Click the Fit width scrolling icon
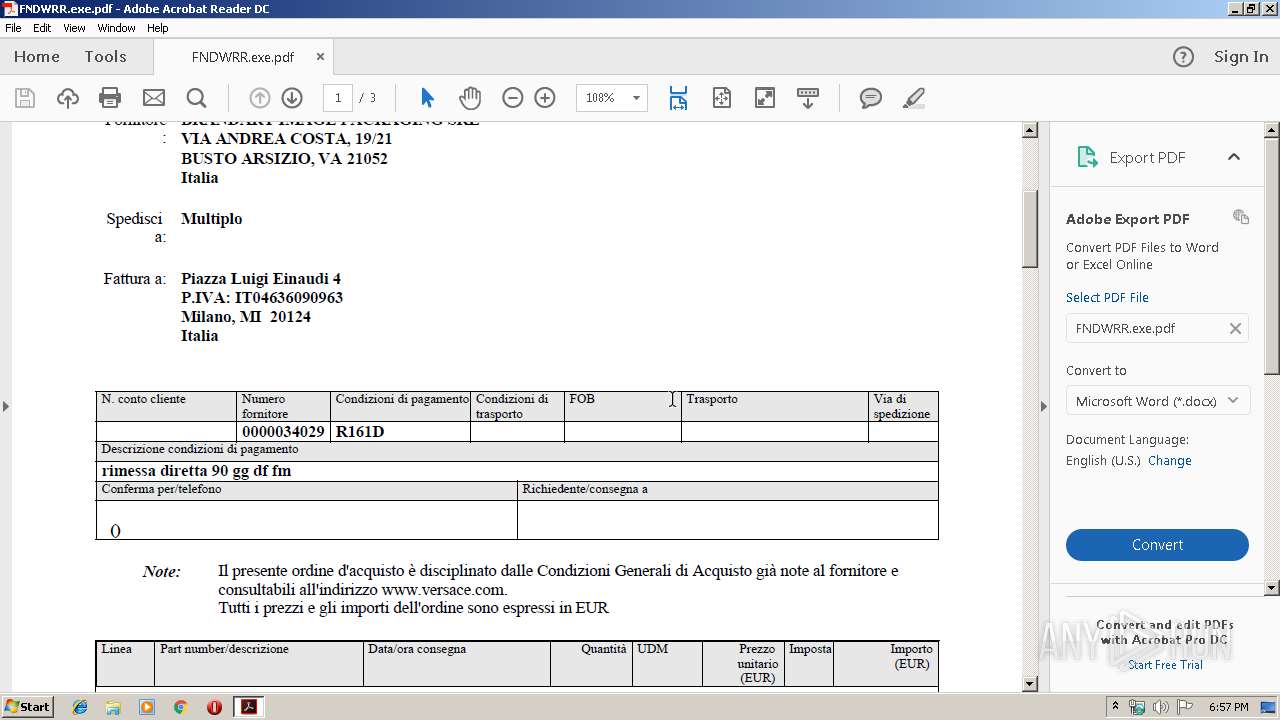 678,98
